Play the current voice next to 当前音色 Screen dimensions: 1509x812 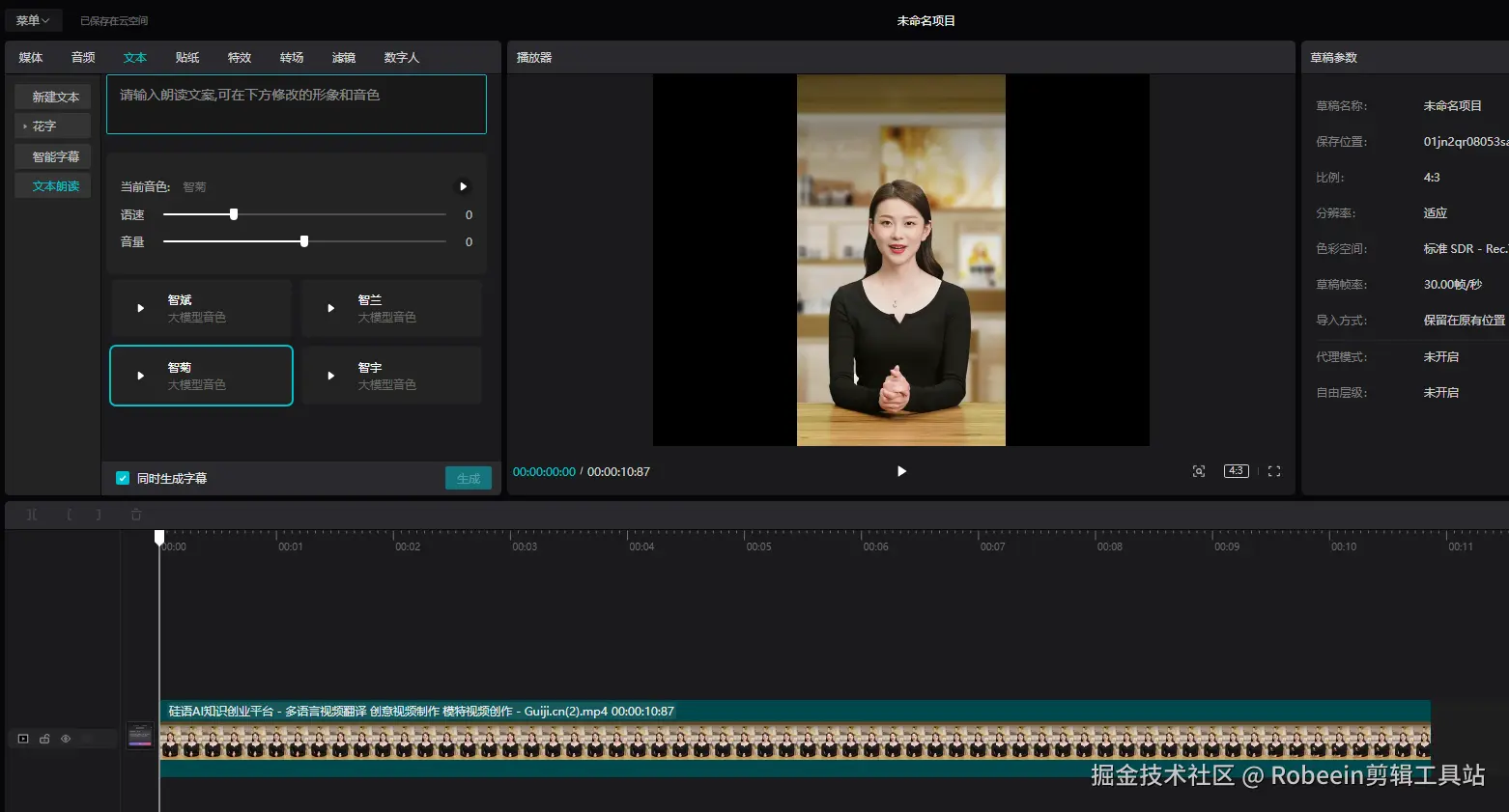click(x=463, y=186)
